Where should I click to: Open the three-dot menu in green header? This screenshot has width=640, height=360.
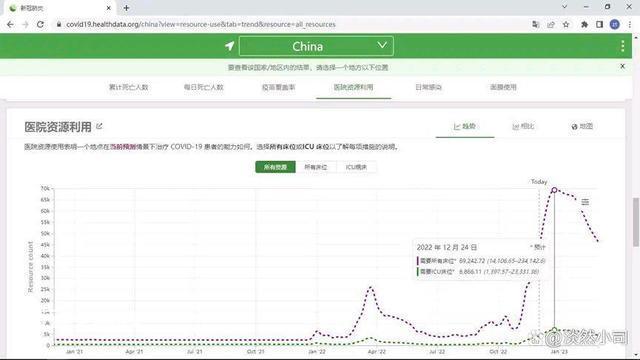tap(622, 46)
